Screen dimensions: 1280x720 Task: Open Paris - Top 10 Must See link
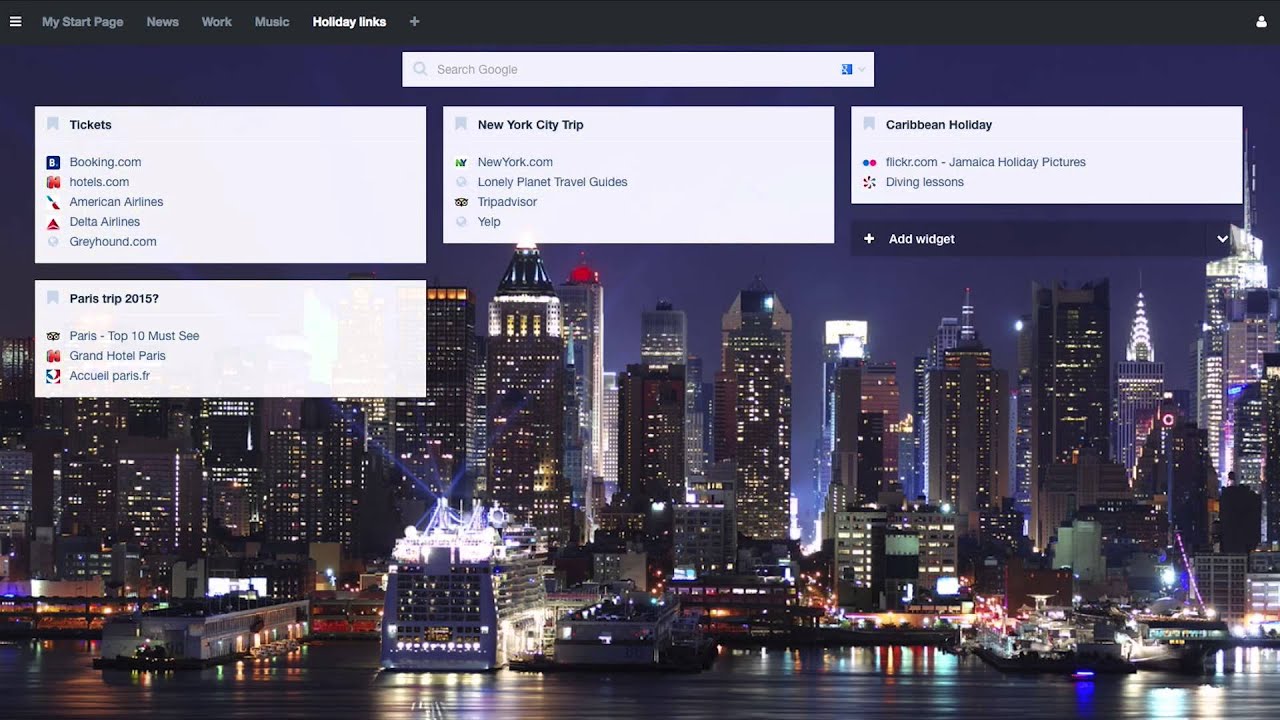tap(134, 336)
